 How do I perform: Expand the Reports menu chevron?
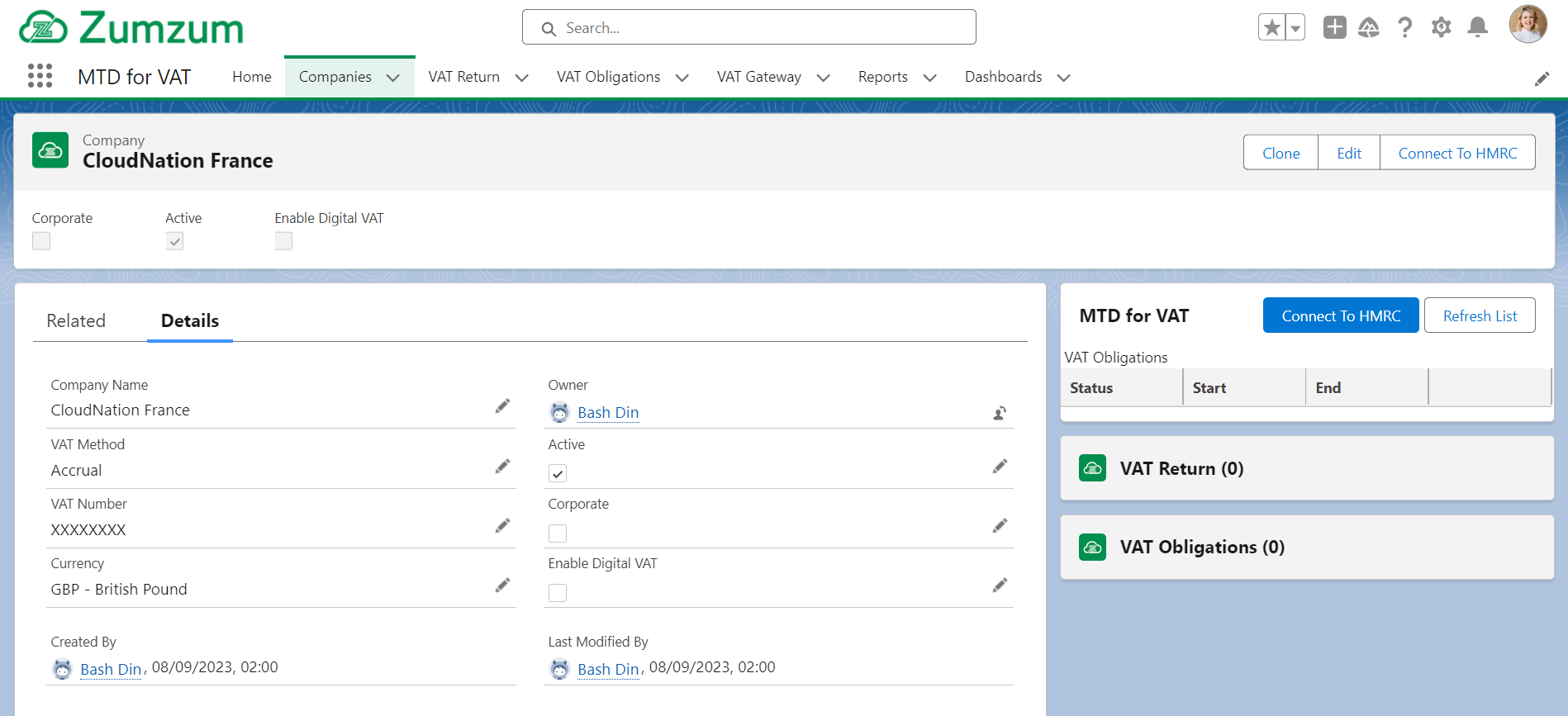coord(930,78)
